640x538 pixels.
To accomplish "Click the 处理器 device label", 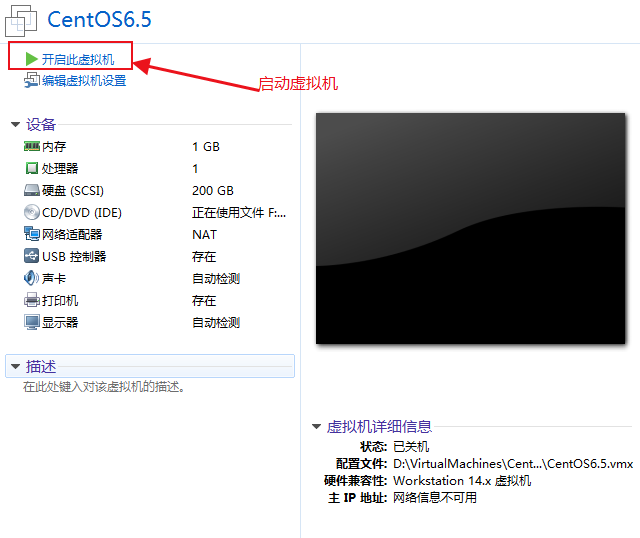I will (x=60, y=168).
